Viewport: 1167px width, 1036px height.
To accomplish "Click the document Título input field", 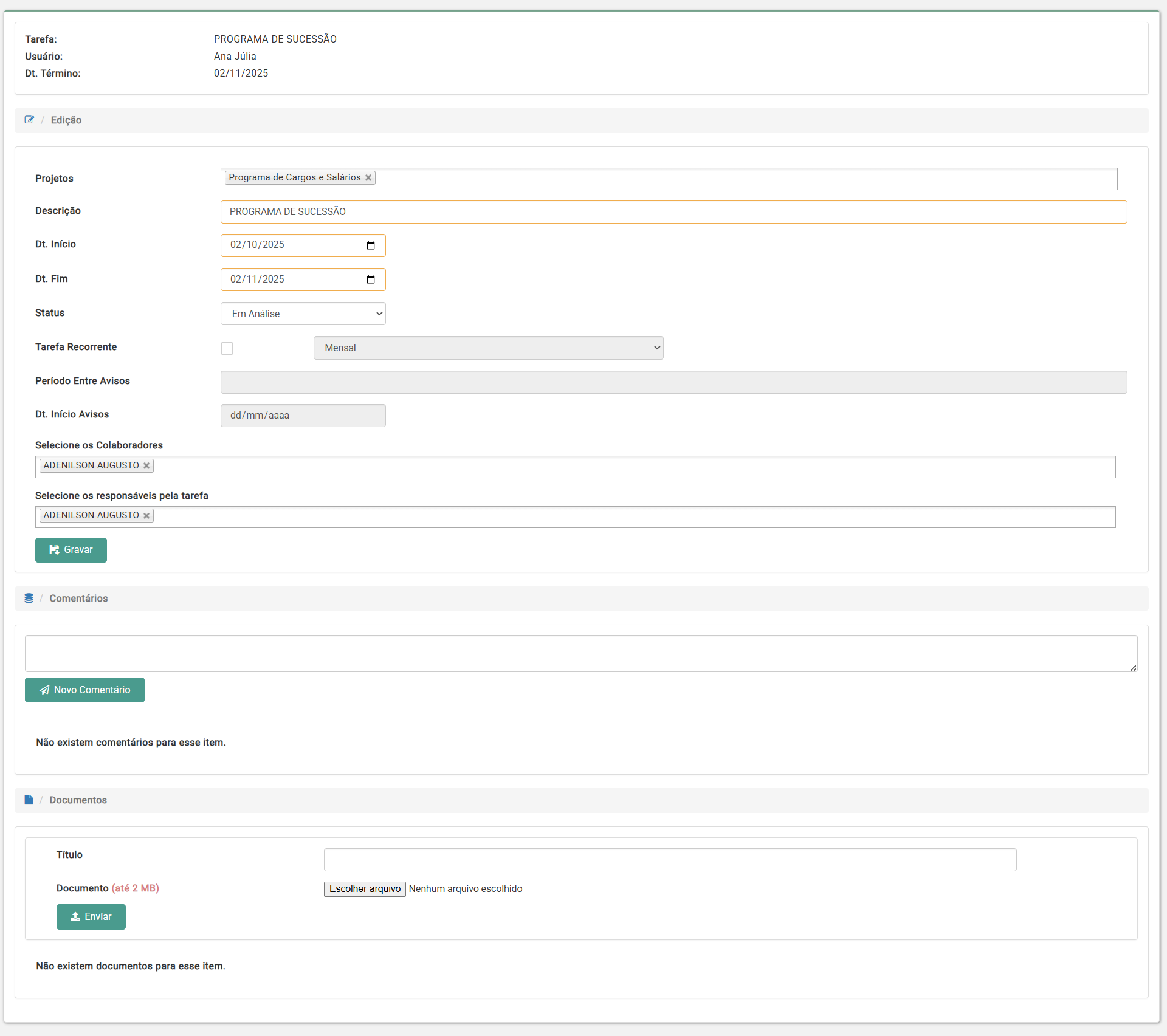I will [670, 860].
